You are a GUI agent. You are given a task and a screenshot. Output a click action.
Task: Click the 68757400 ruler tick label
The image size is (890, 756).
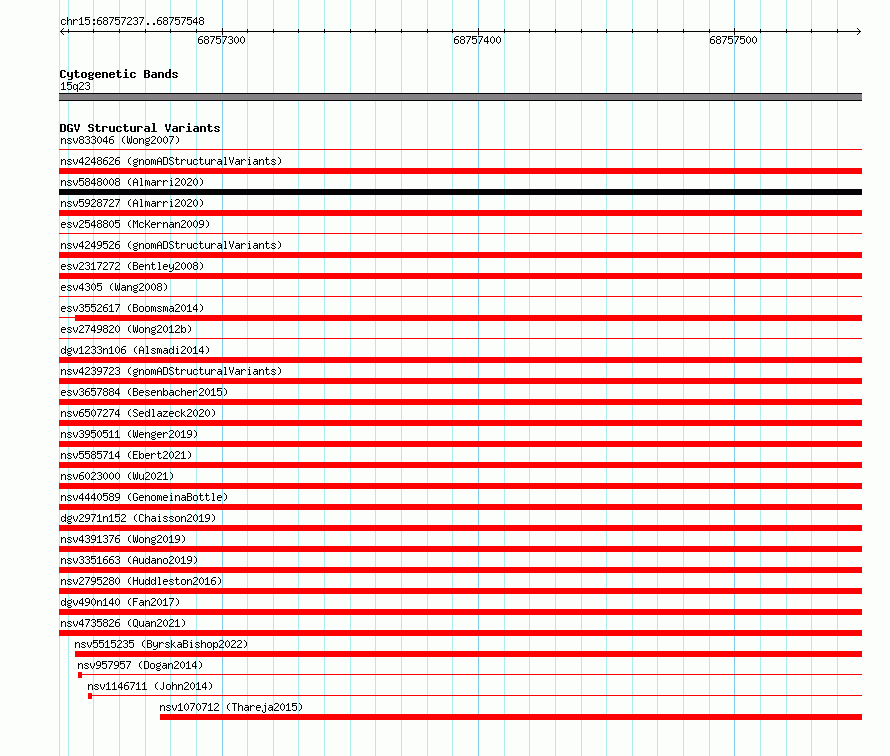[x=477, y=40]
